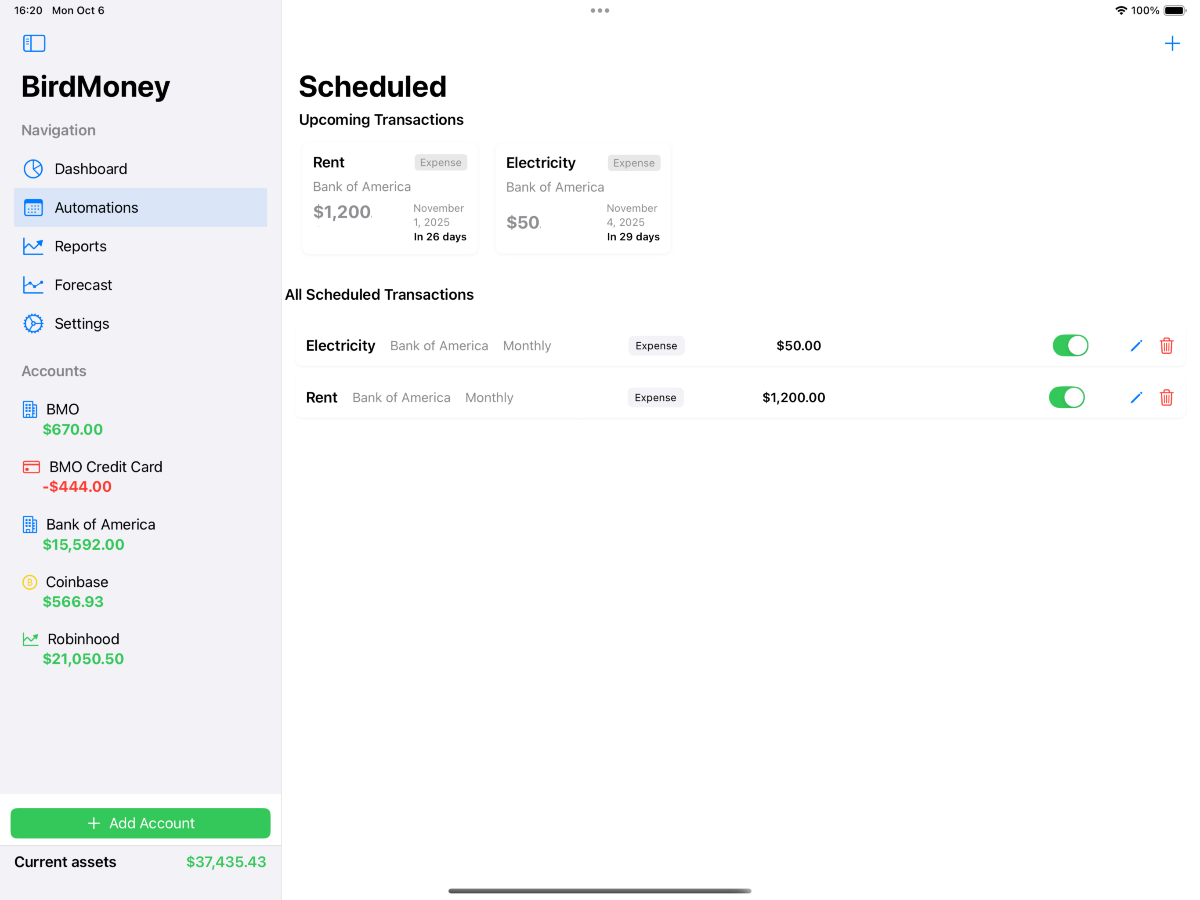Open Settings from the navigation list
The height and width of the screenshot is (900, 1200).
pos(81,324)
